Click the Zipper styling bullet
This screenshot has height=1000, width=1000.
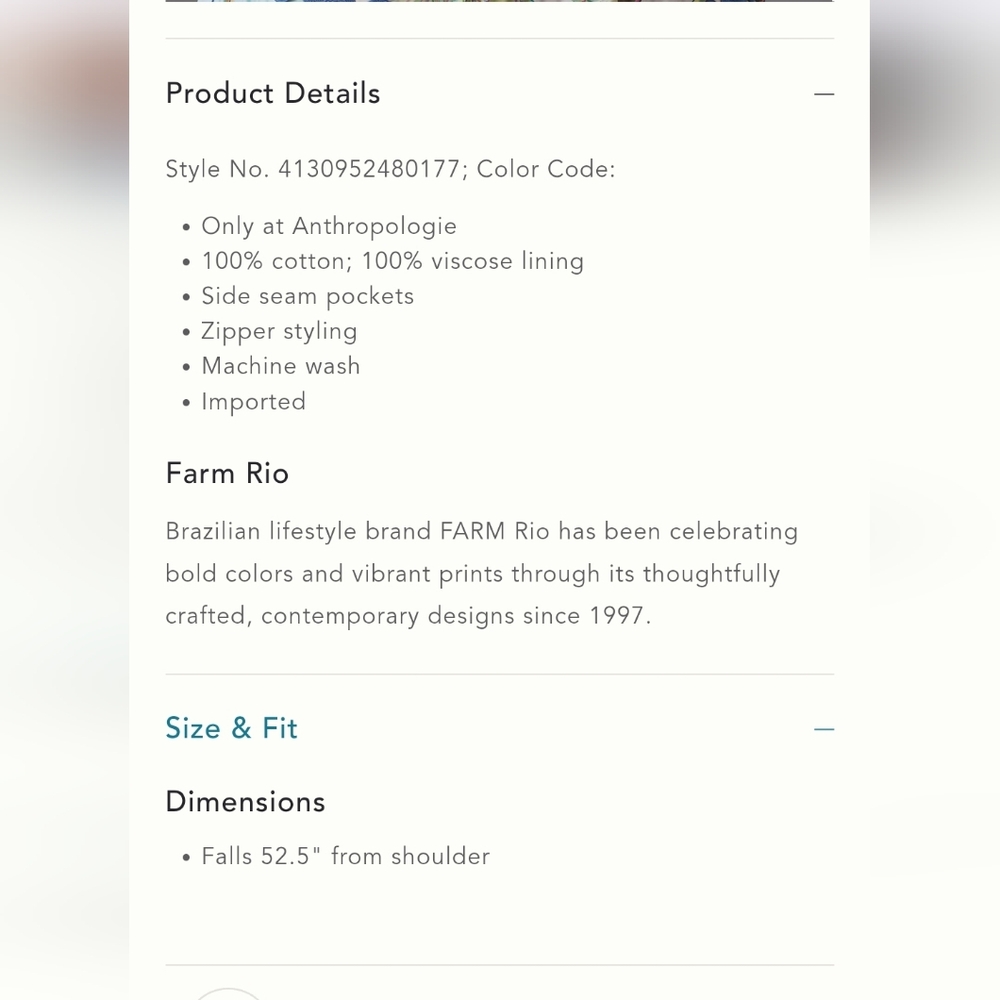point(279,332)
